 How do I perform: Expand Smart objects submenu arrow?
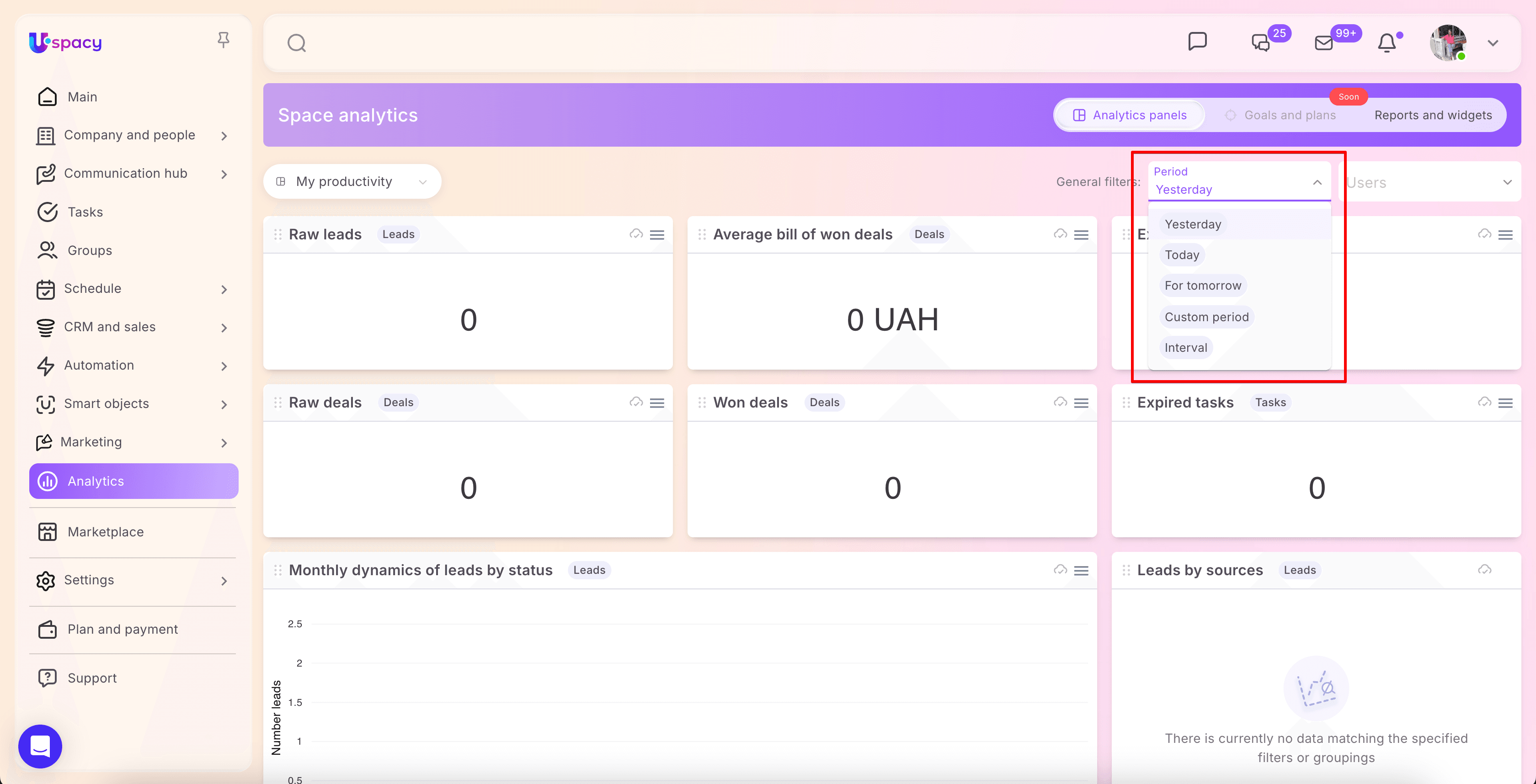tap(224, 404)
